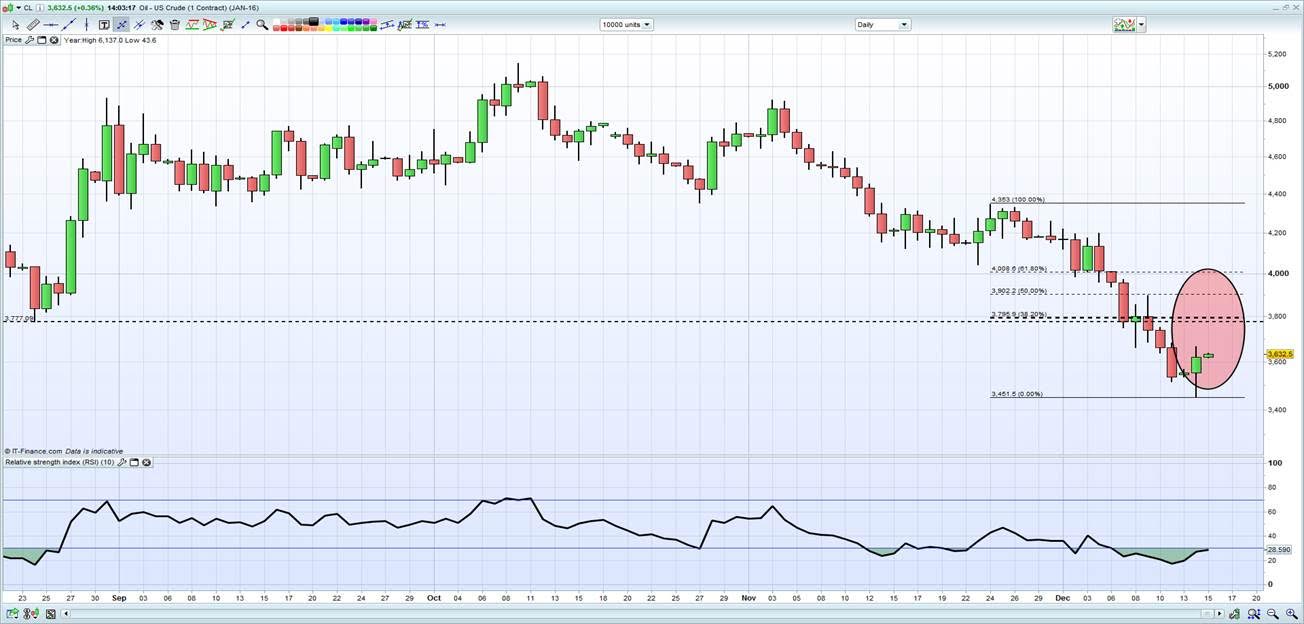Click the Price panel label
This screenshot has height=624, width=1304.
13,40
